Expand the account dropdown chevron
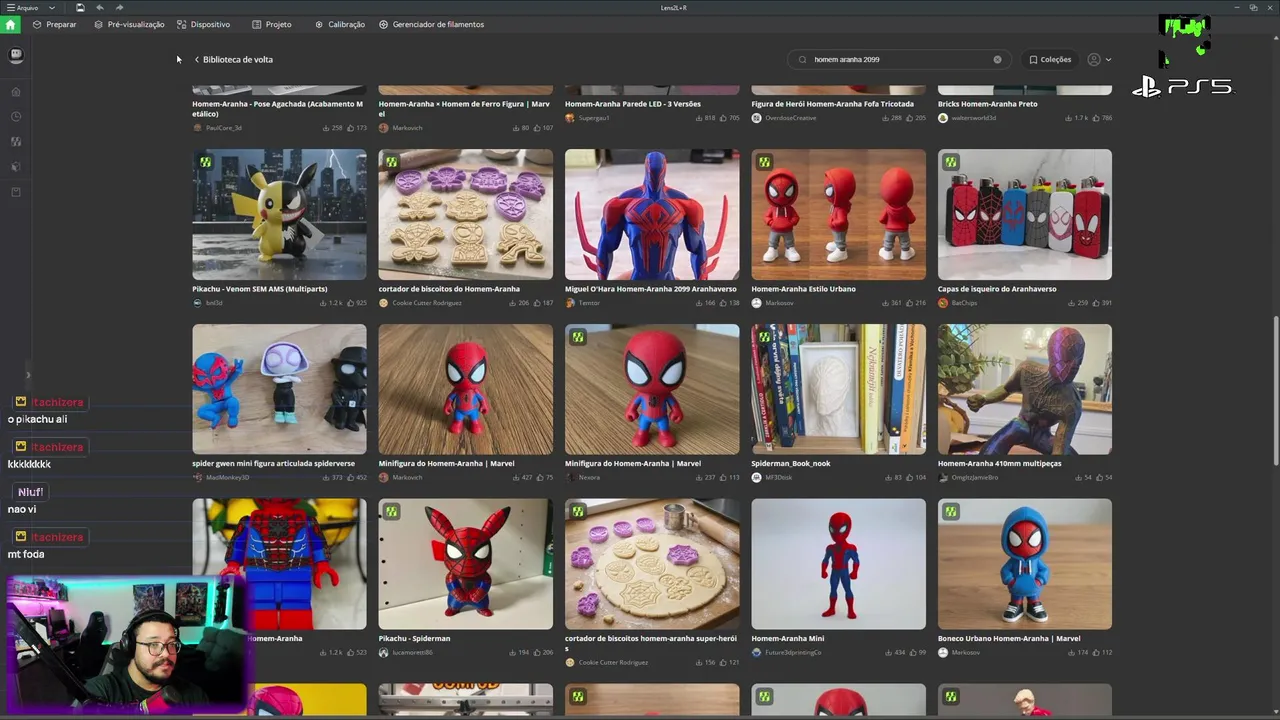Screen dimensions: 1280x720 [1108, 60]
